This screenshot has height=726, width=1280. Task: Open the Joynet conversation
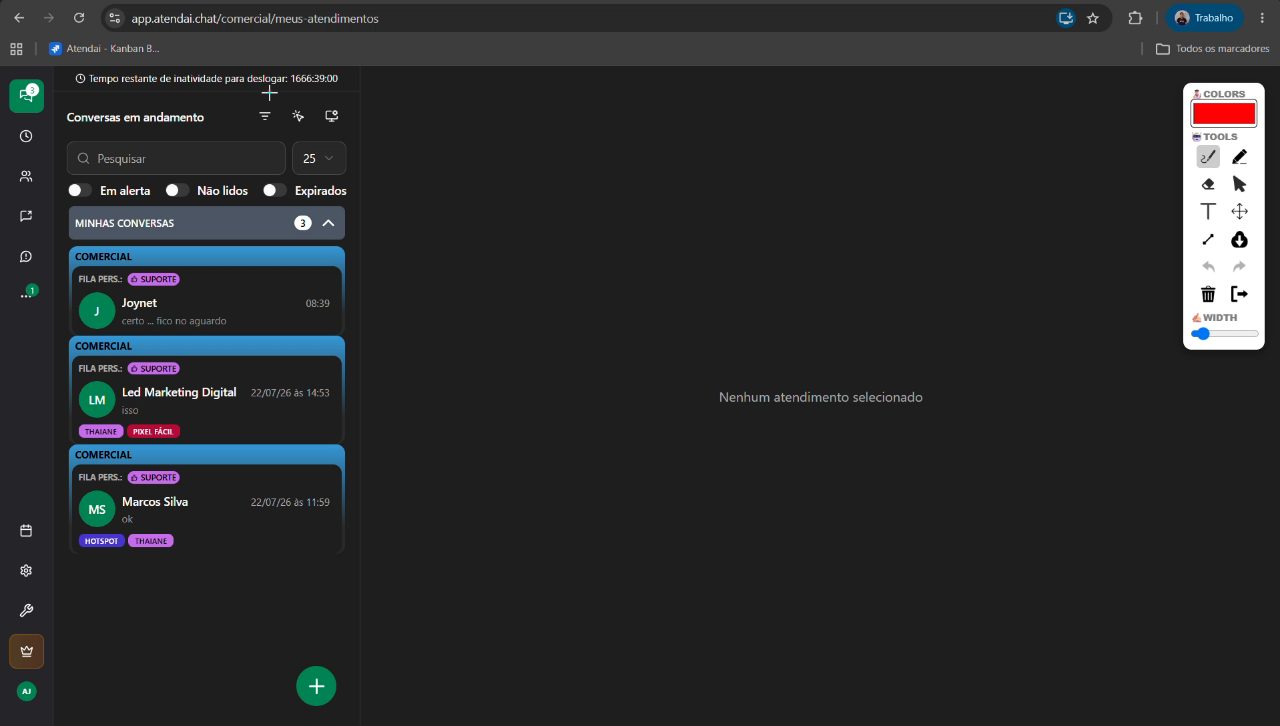pos(206,290)
